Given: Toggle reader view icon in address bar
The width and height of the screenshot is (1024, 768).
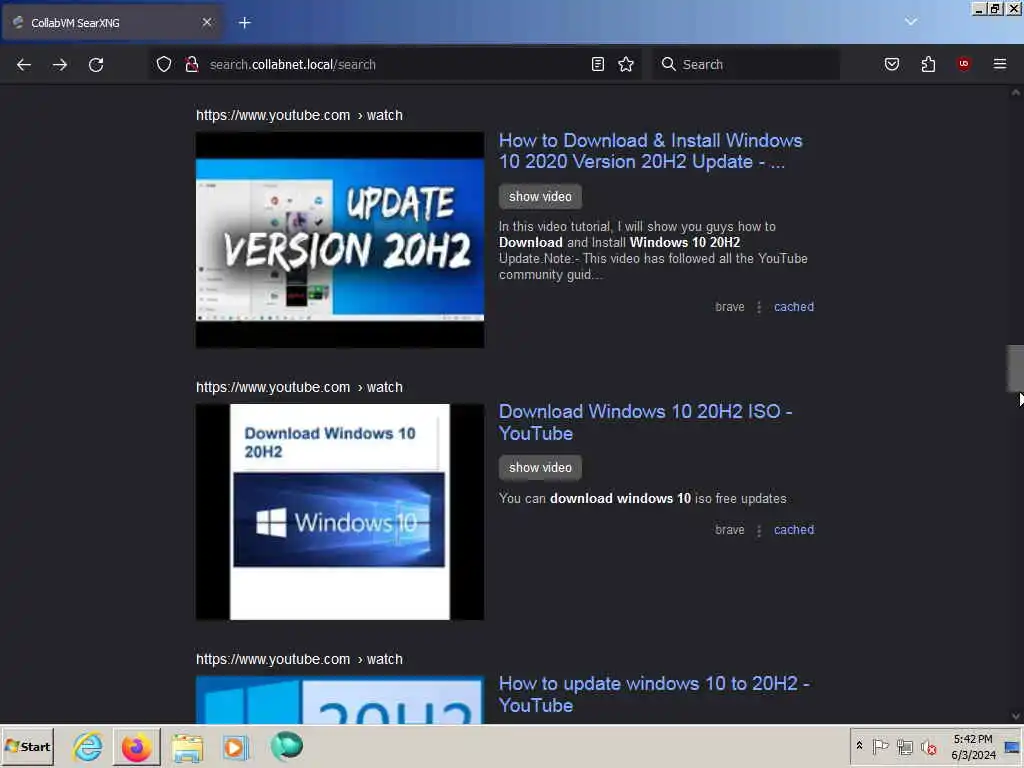Looking at the screenshot, I should point(598,64).
